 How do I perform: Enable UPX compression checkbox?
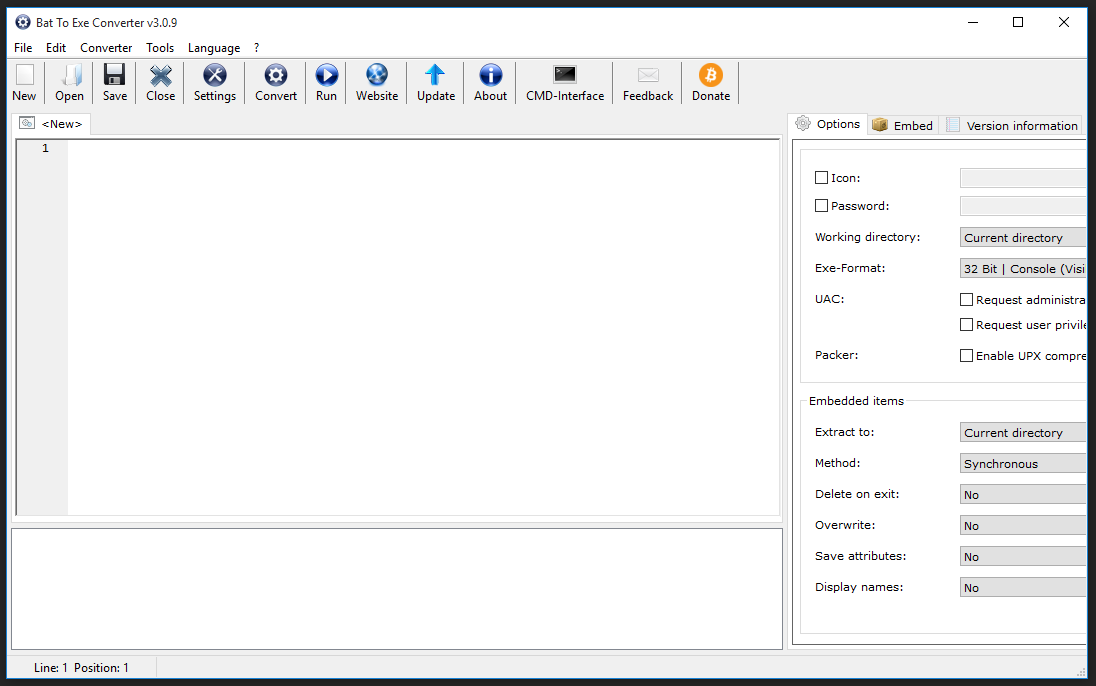966,356
